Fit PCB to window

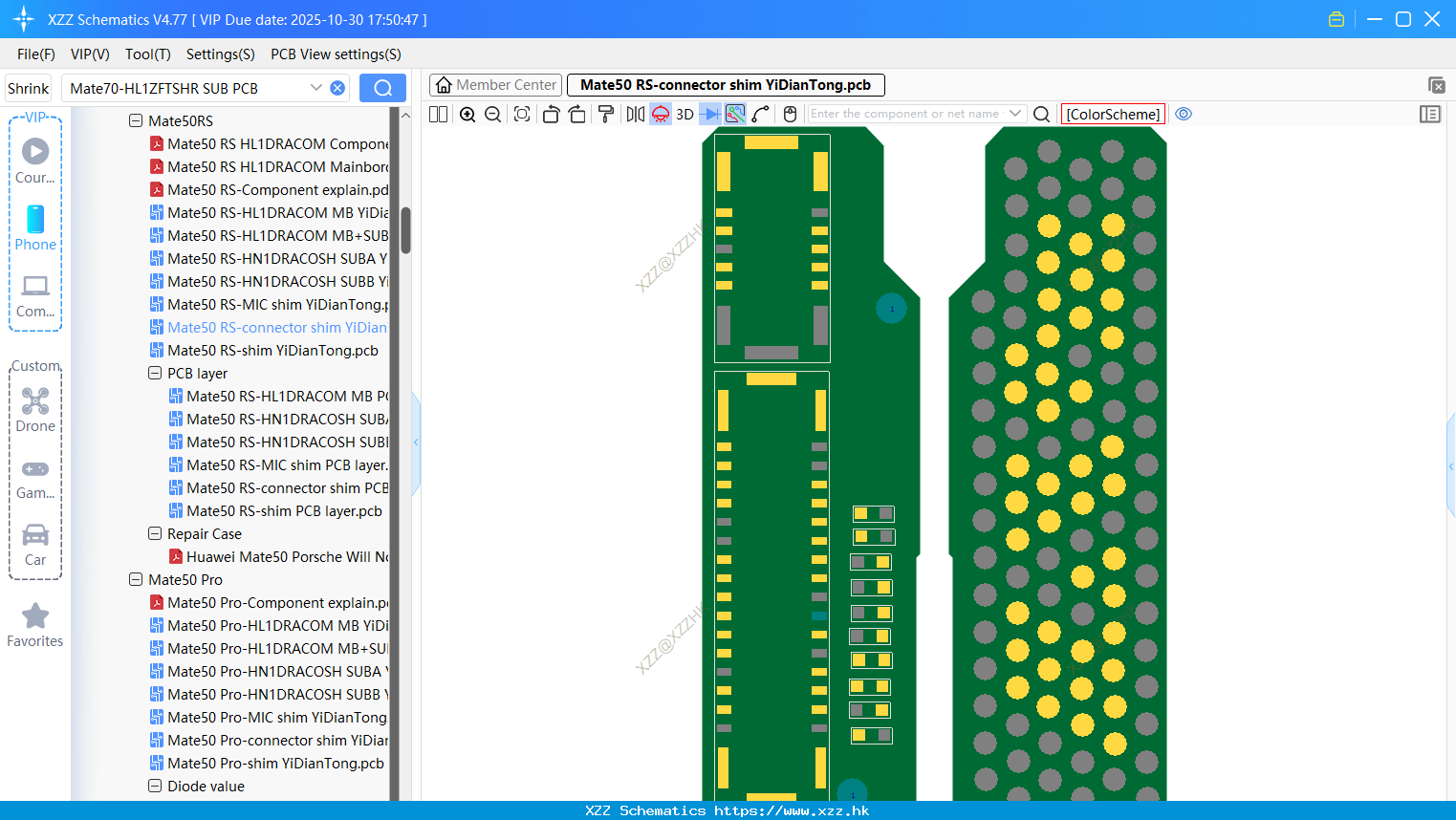[522, 114]
